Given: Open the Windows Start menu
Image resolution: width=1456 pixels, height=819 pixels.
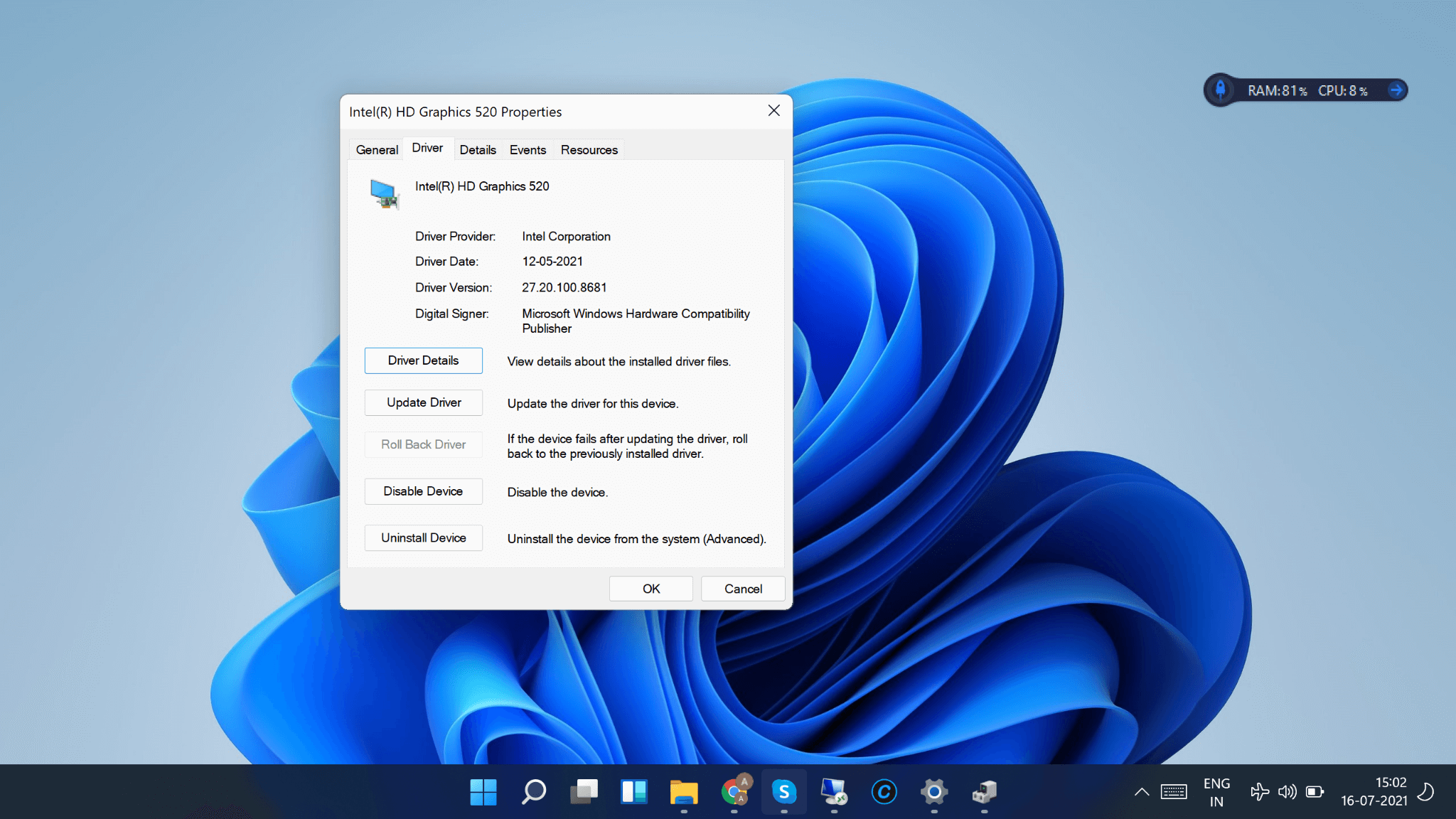Looking at the screenshot, I should [x=483, y=791].
